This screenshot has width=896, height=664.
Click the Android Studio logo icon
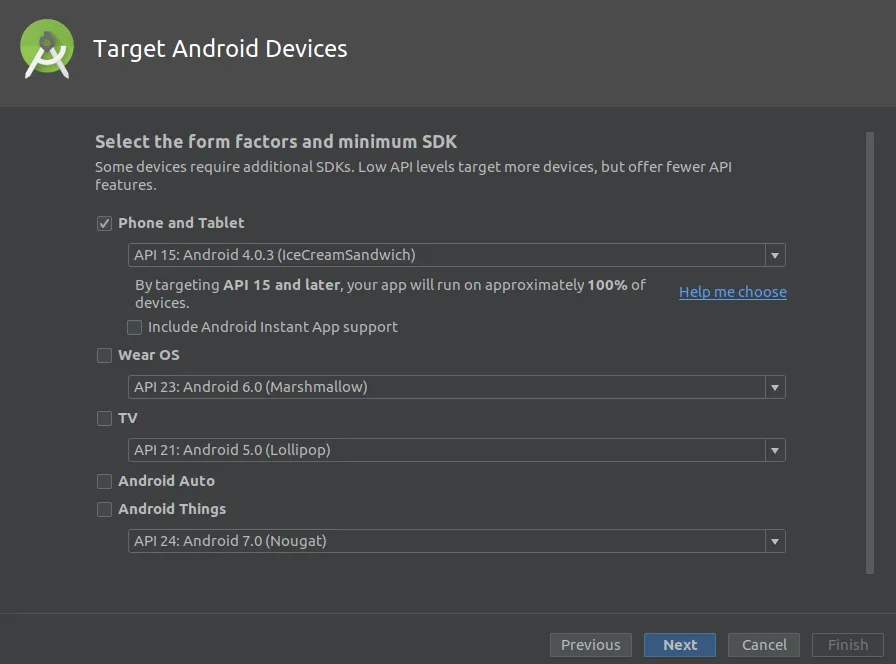(x=47, y=49)
